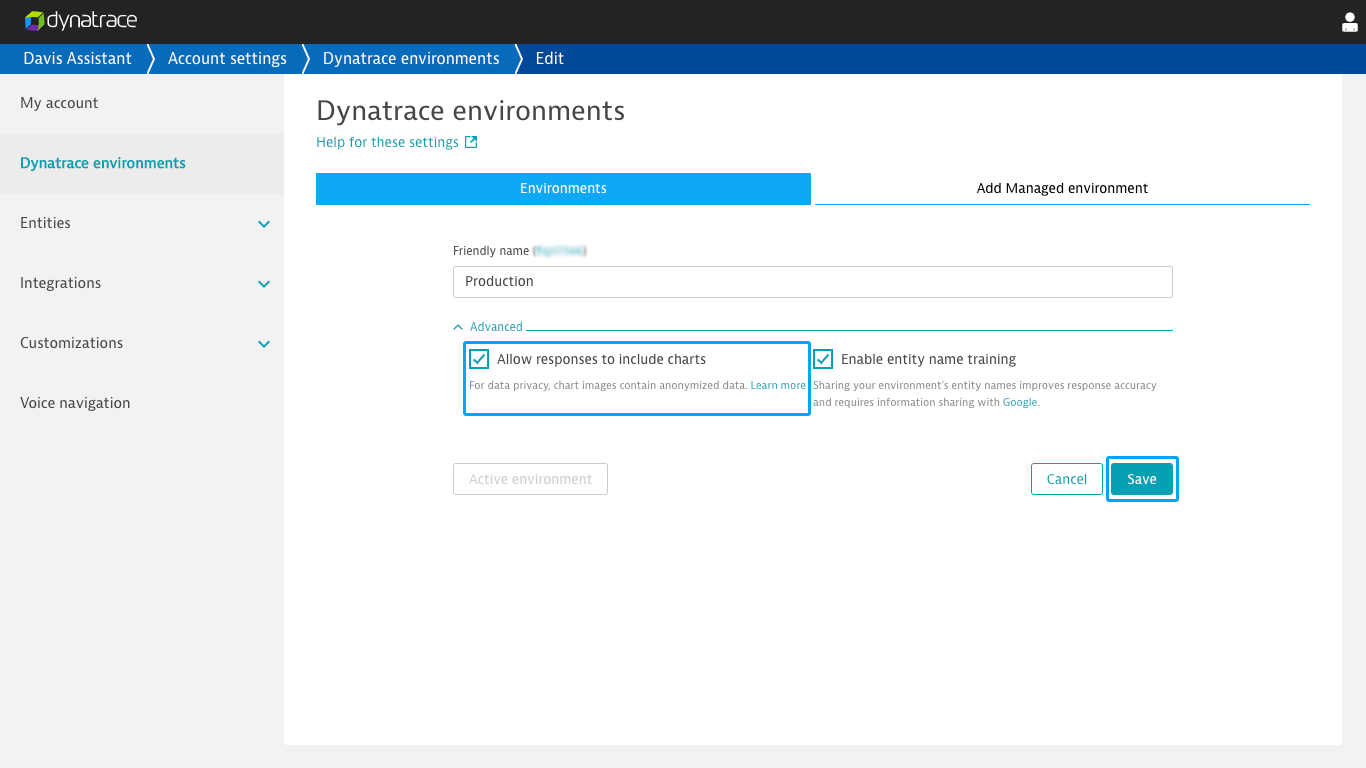Open external link icon beside Help settings
The height and width of the screenshot is (768, 1366).
471,142
